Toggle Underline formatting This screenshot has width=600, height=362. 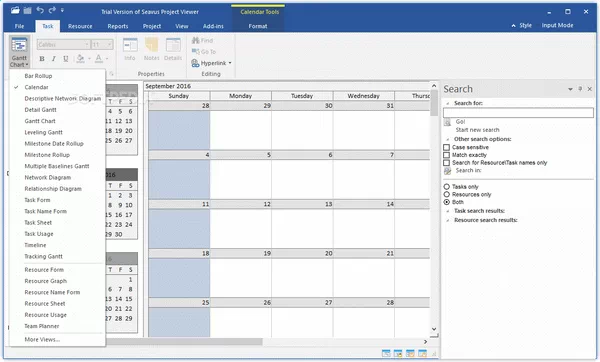pyautogui.click(x=66, y=59)
